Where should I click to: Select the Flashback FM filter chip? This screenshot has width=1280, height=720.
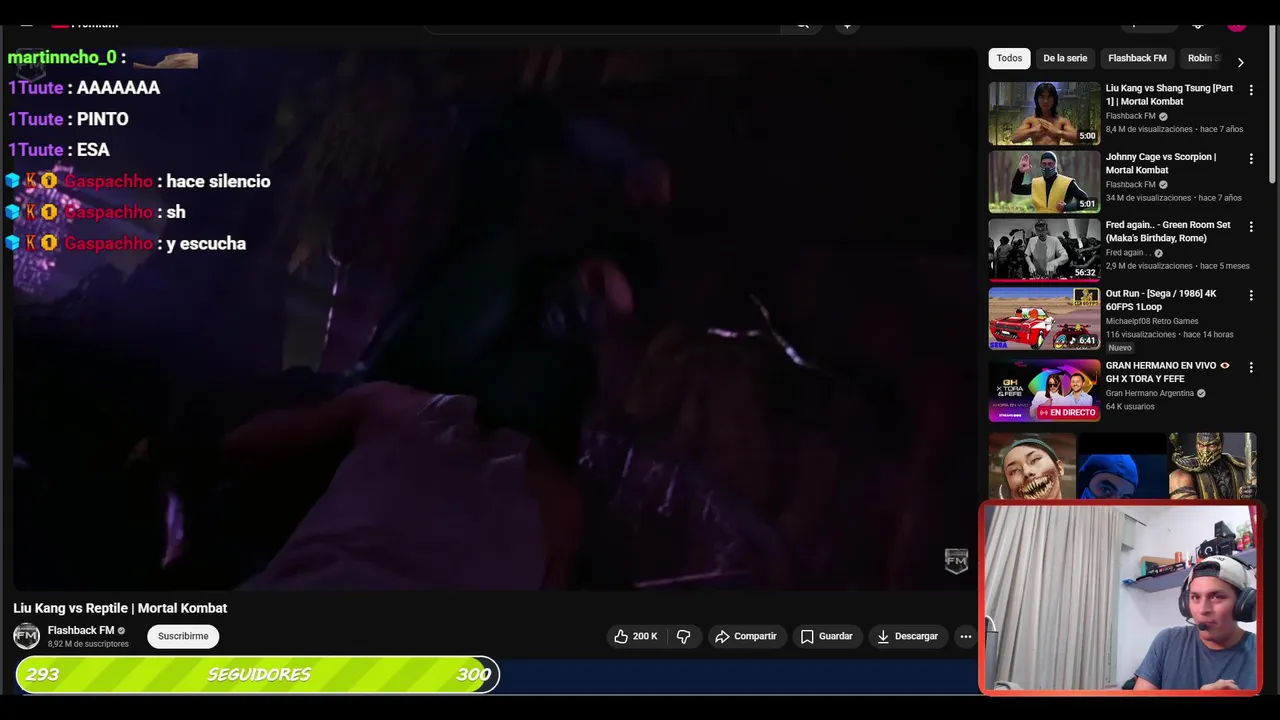(x=1137, y=58)
